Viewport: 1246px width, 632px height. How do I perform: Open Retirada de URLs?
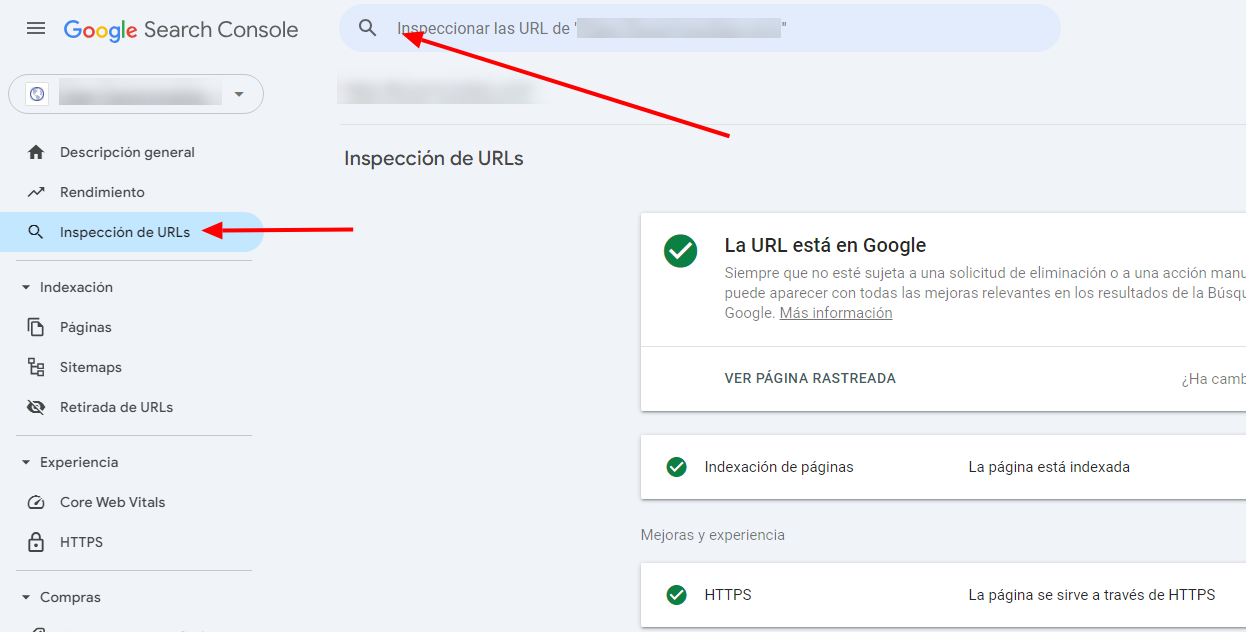(x=116, y=407)
